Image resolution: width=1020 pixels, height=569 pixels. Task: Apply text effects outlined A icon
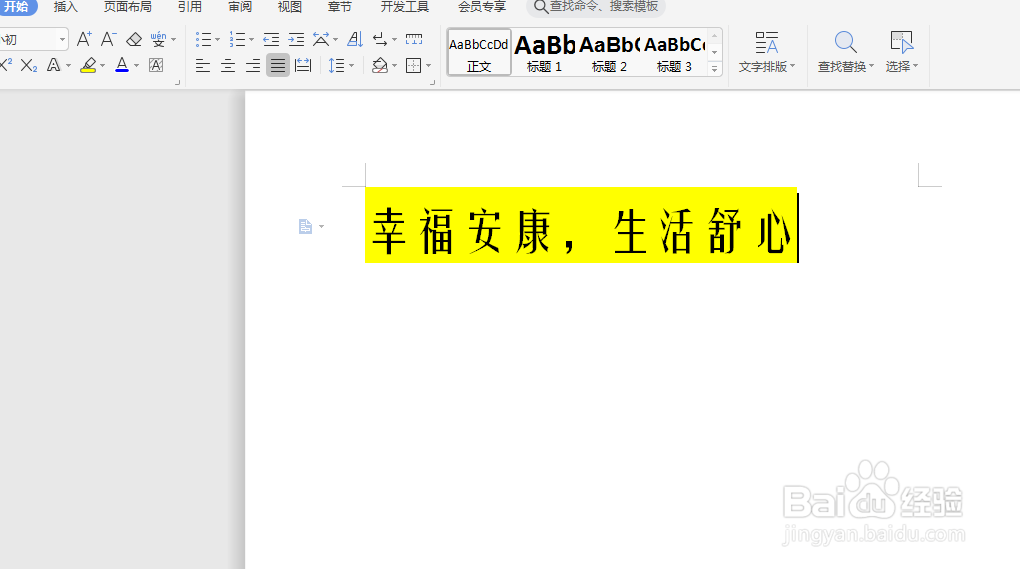click(54, 65)
